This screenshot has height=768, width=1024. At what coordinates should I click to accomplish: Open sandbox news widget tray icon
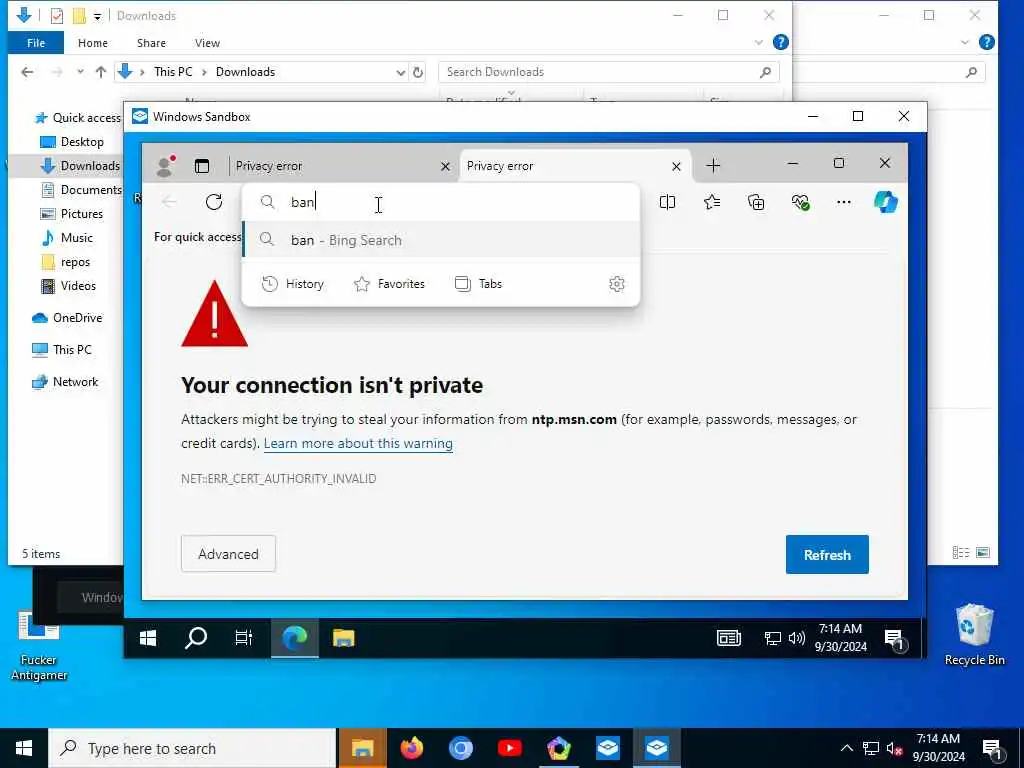click(x=729, y=638)
